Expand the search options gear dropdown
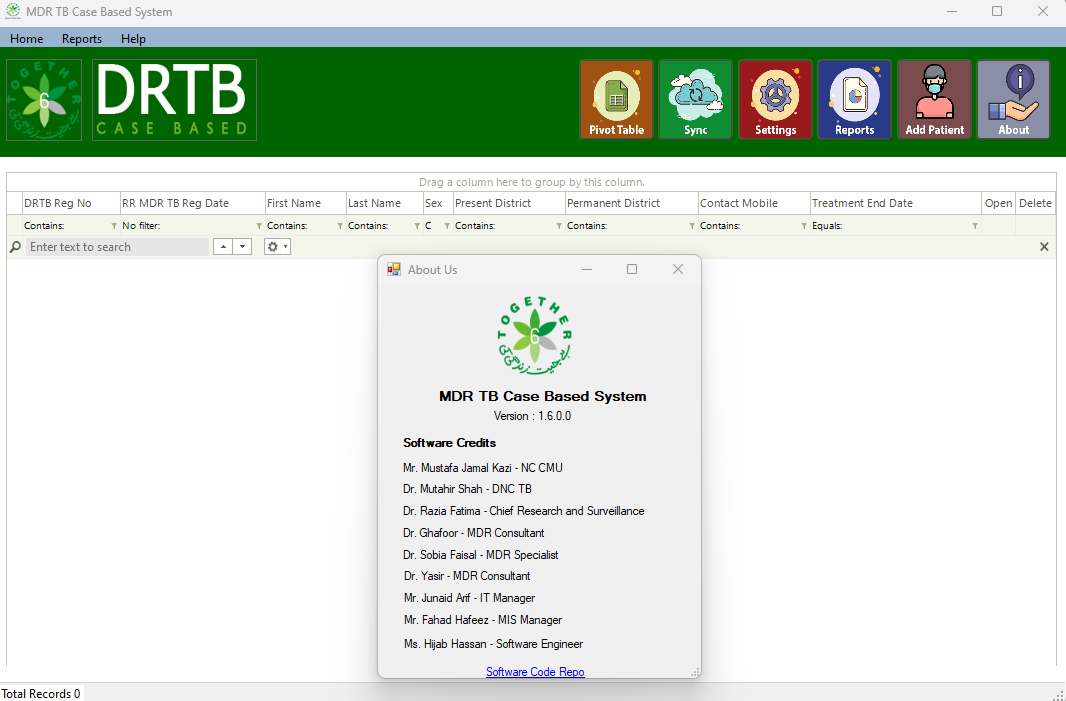 [277, 247]
